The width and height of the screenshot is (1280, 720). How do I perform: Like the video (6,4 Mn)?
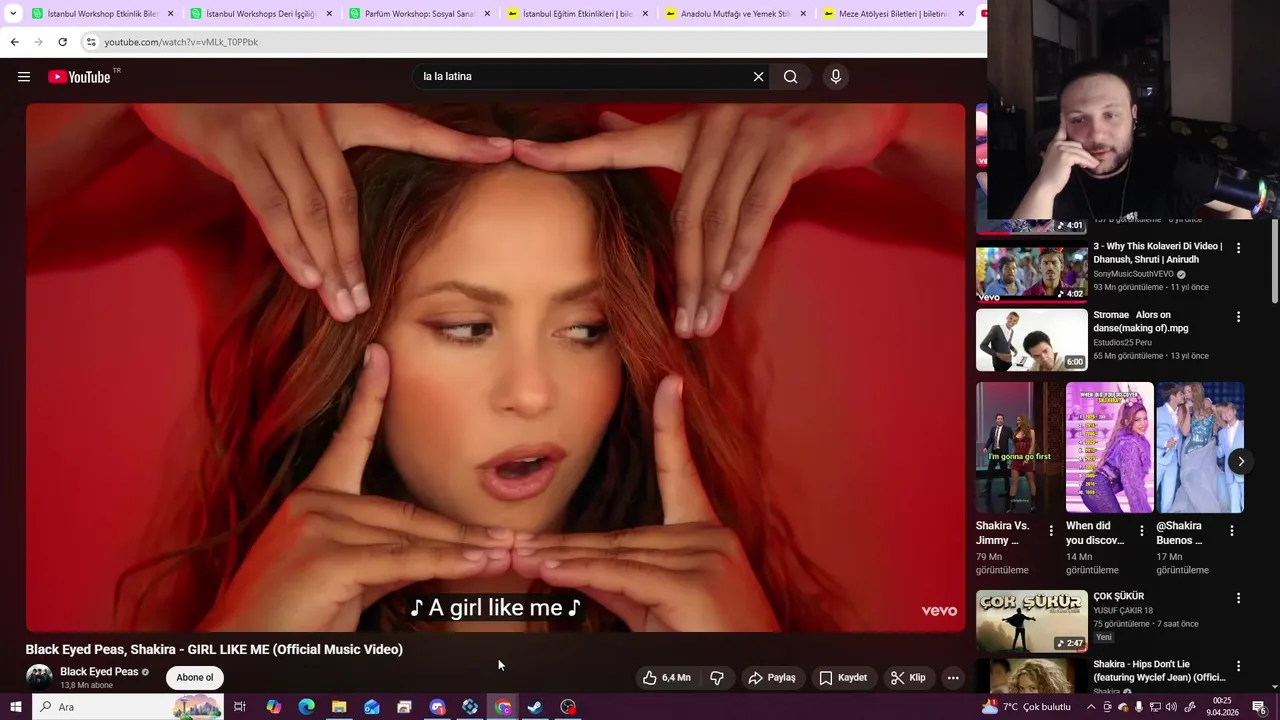[667, 678]
